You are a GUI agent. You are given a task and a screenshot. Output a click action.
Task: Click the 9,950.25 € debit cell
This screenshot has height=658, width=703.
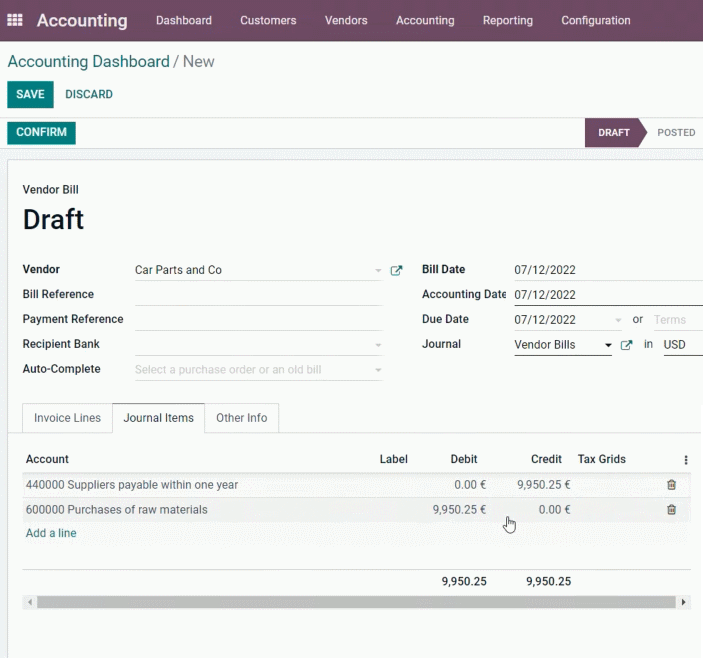(459, 510)
